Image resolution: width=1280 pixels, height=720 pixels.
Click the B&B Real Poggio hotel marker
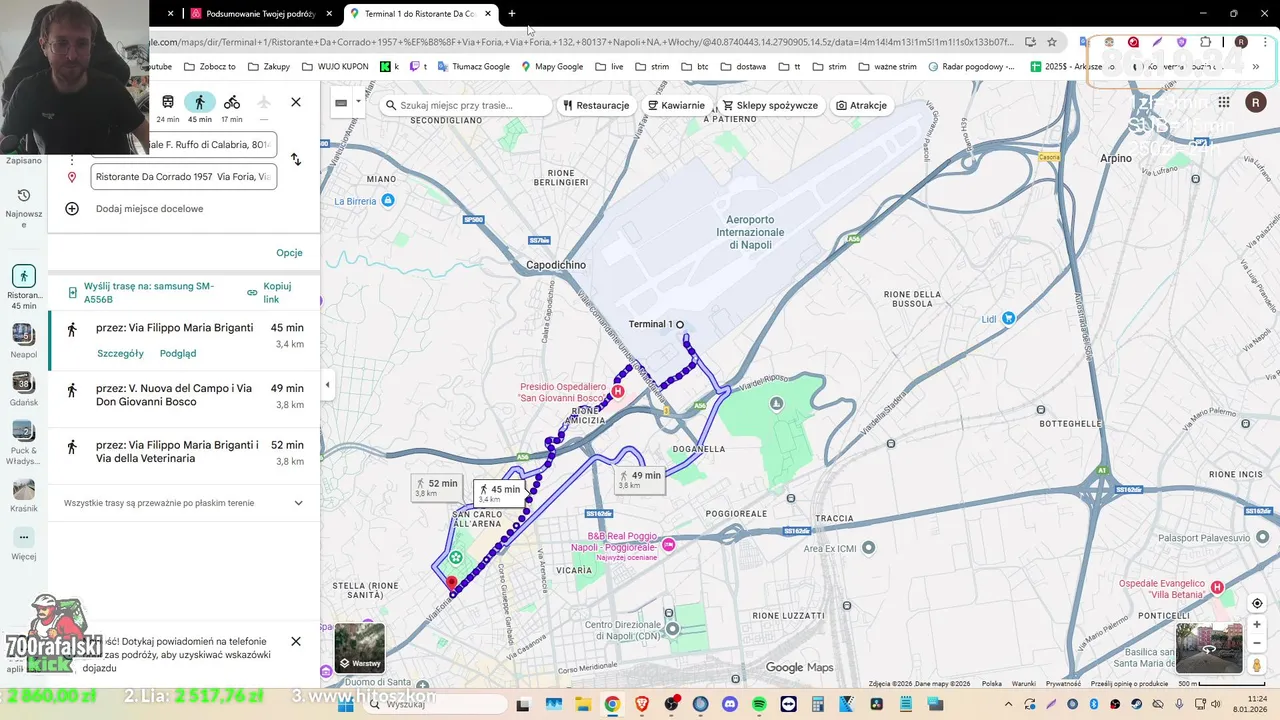(x=669, y=544)
